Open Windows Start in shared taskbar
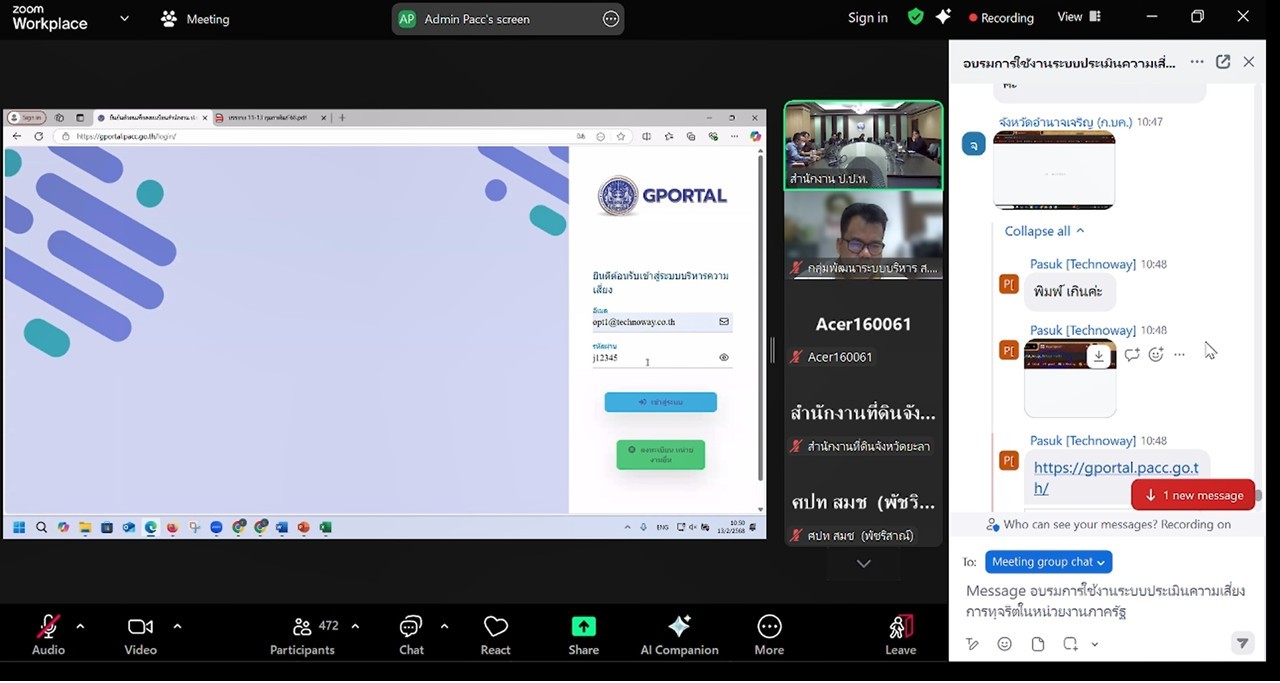 18,527
